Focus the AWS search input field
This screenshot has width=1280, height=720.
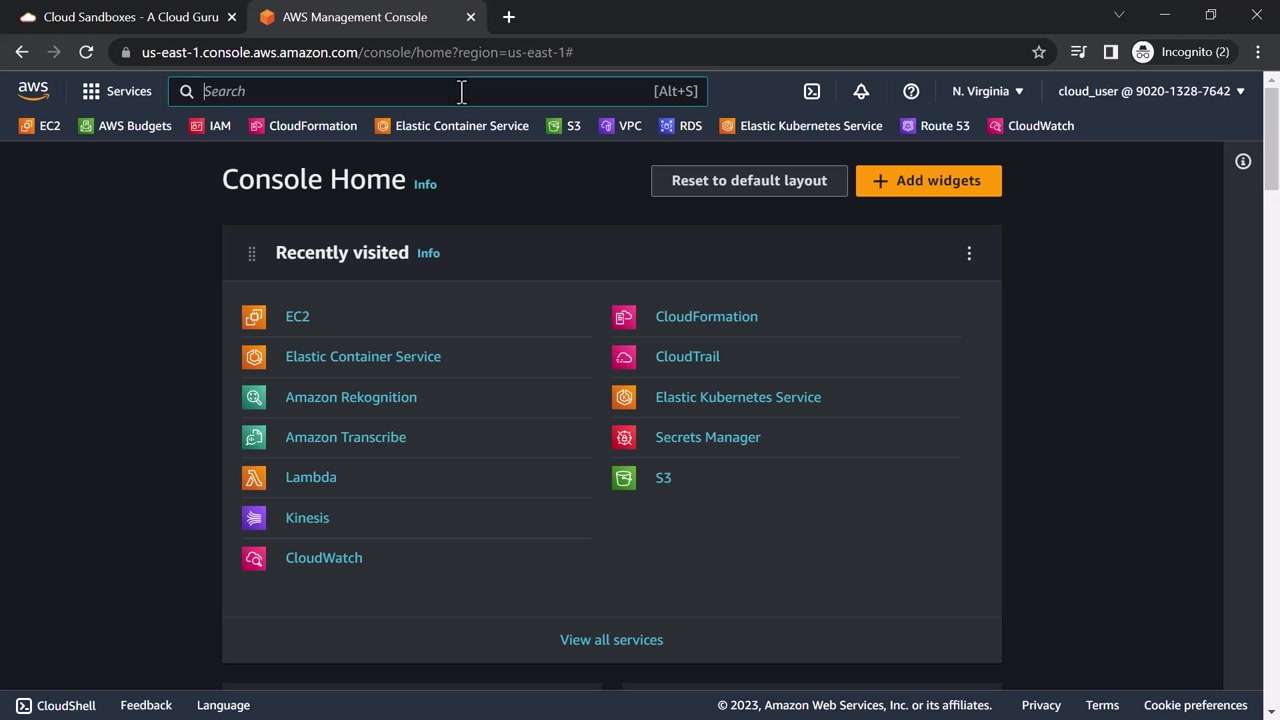(x=438, y=91)
